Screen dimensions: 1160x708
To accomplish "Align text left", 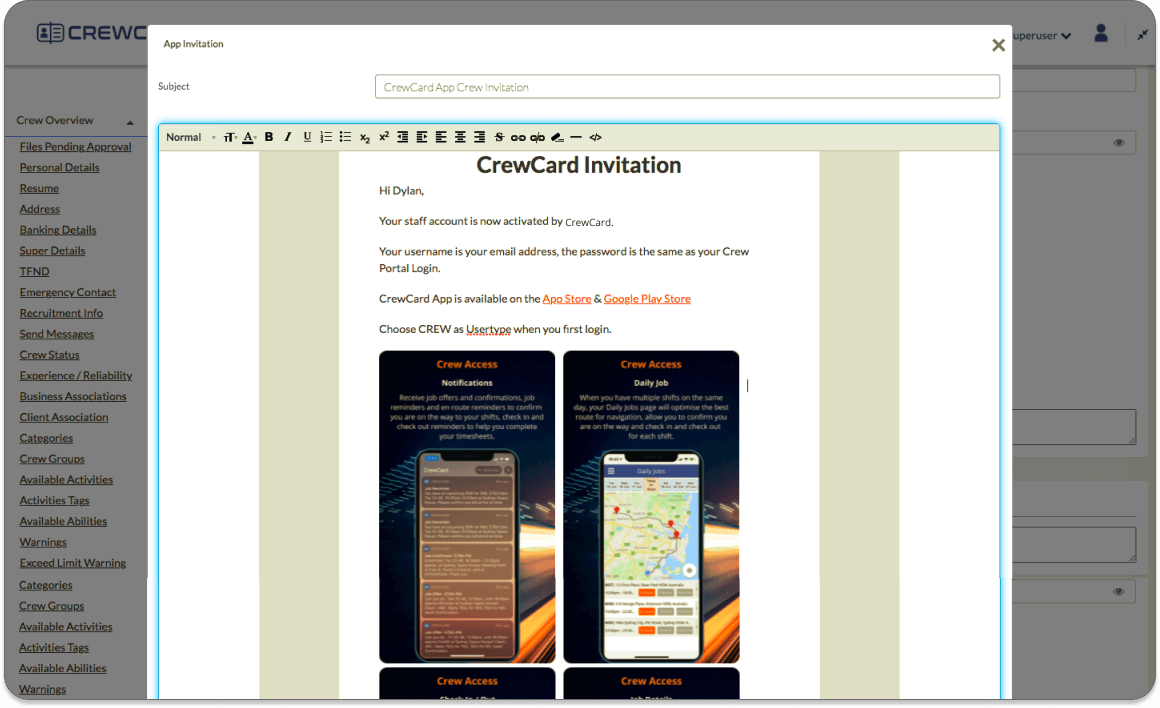I will click(x=441, y=137).
